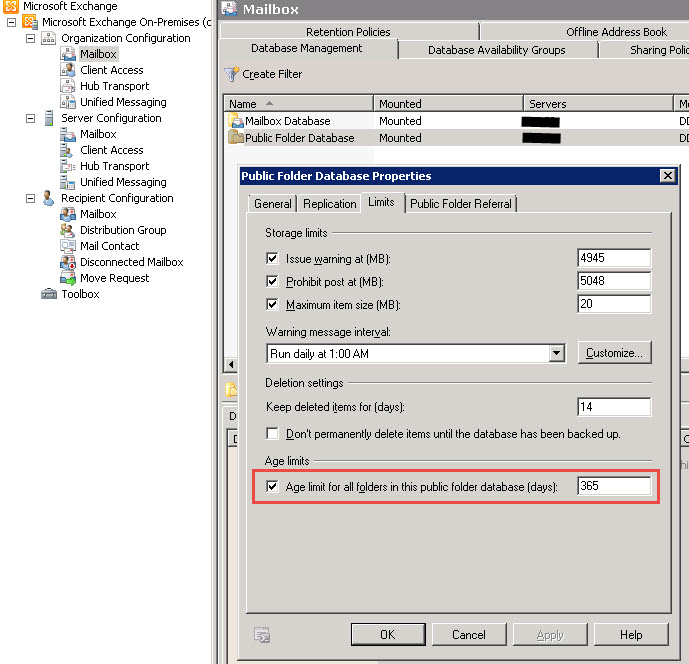Sort by the Servers column header
This screenshot has height=664, width=689.
598,104
